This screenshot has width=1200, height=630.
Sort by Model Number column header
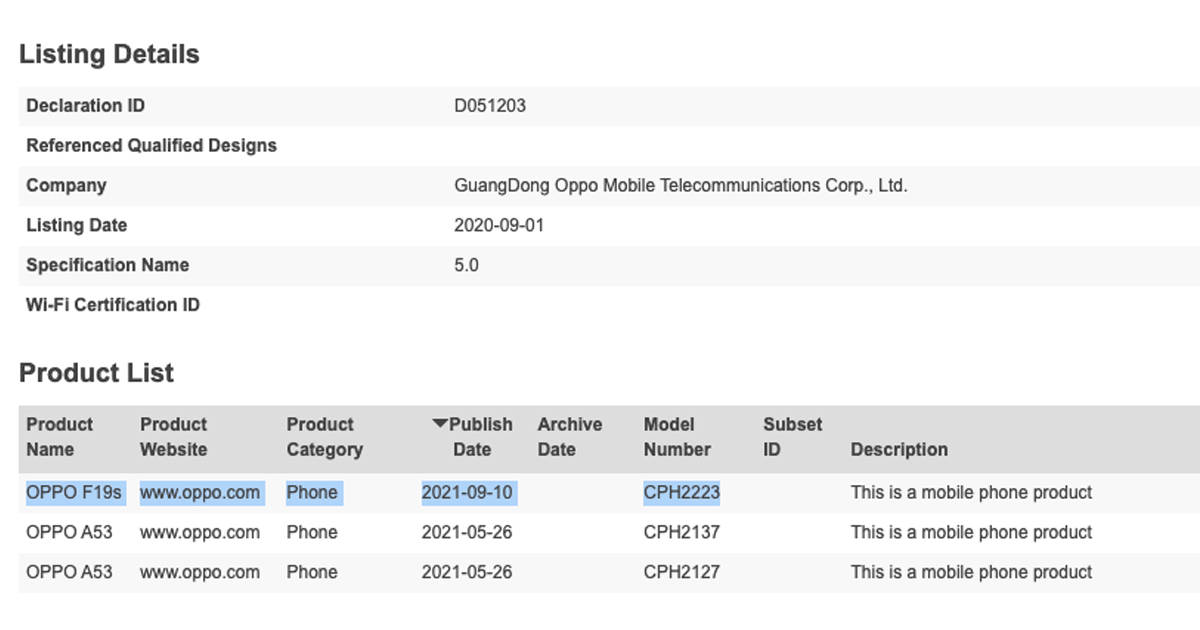point(679,437)
